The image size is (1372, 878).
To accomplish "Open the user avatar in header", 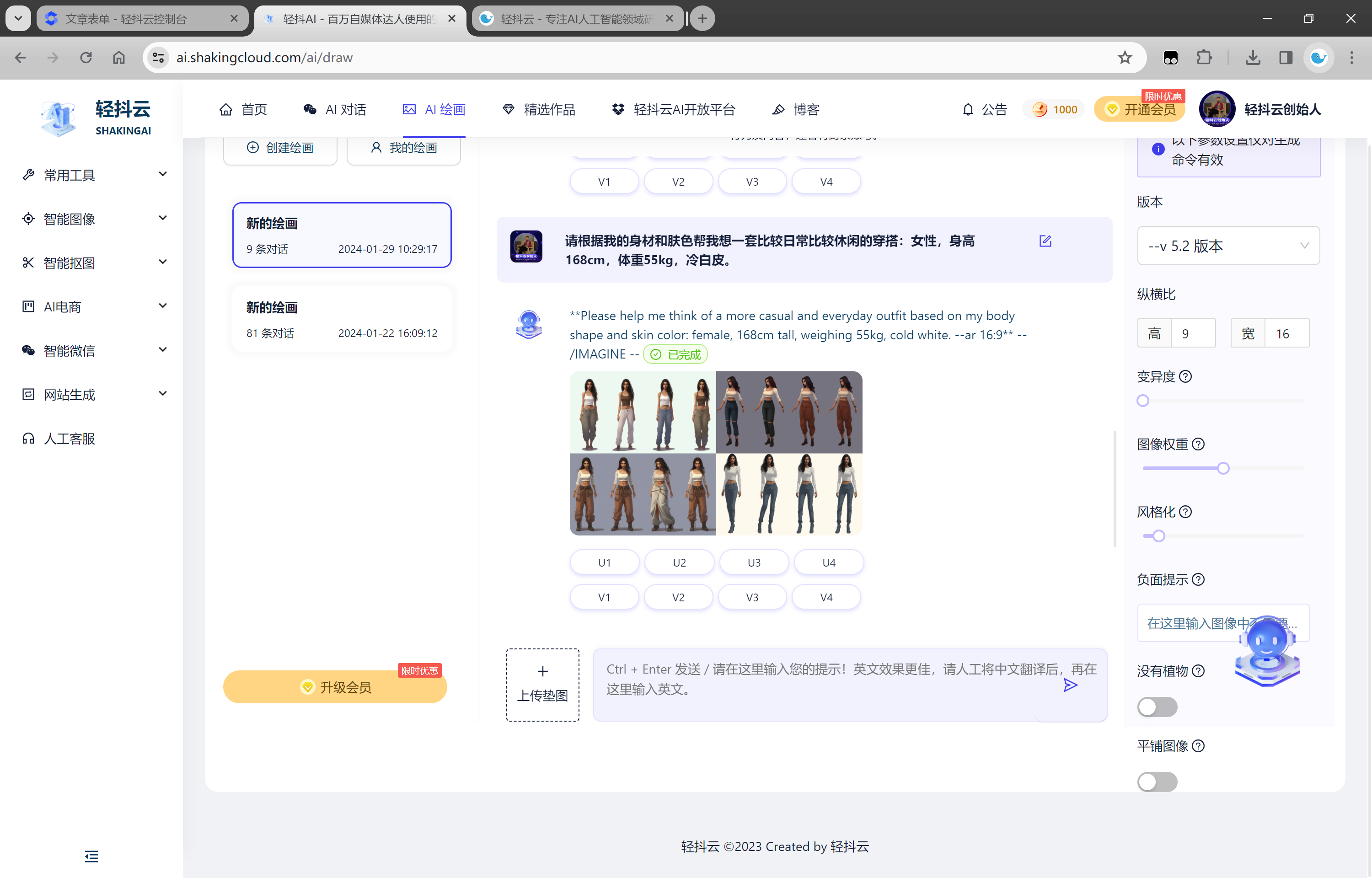I will pyautogui.click(x=1217, y=109).
